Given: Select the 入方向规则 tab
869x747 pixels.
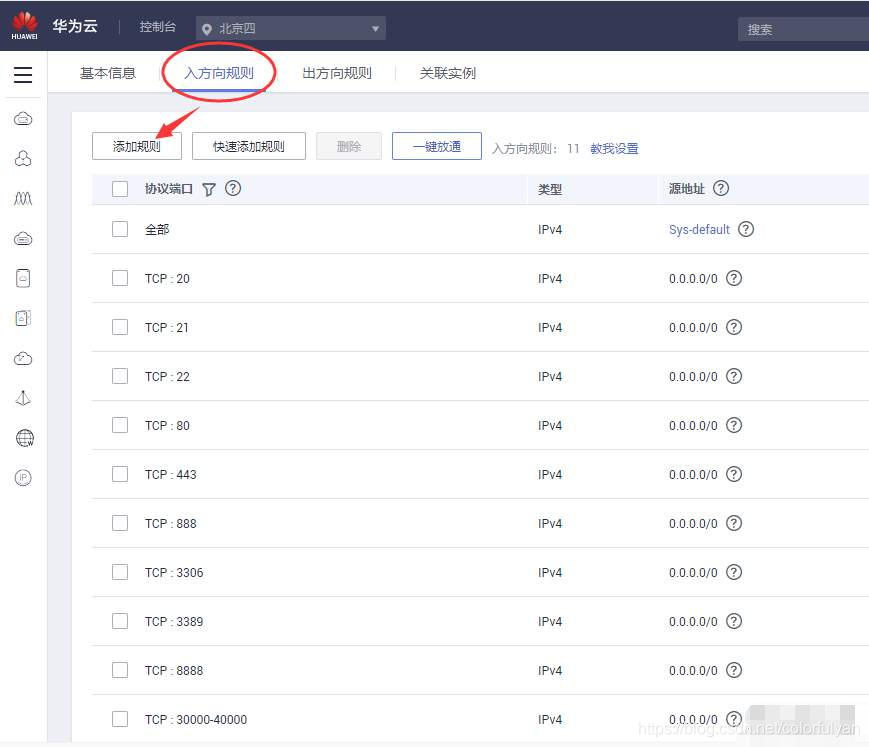Looking at the screenshot, I should coord(219,73).
